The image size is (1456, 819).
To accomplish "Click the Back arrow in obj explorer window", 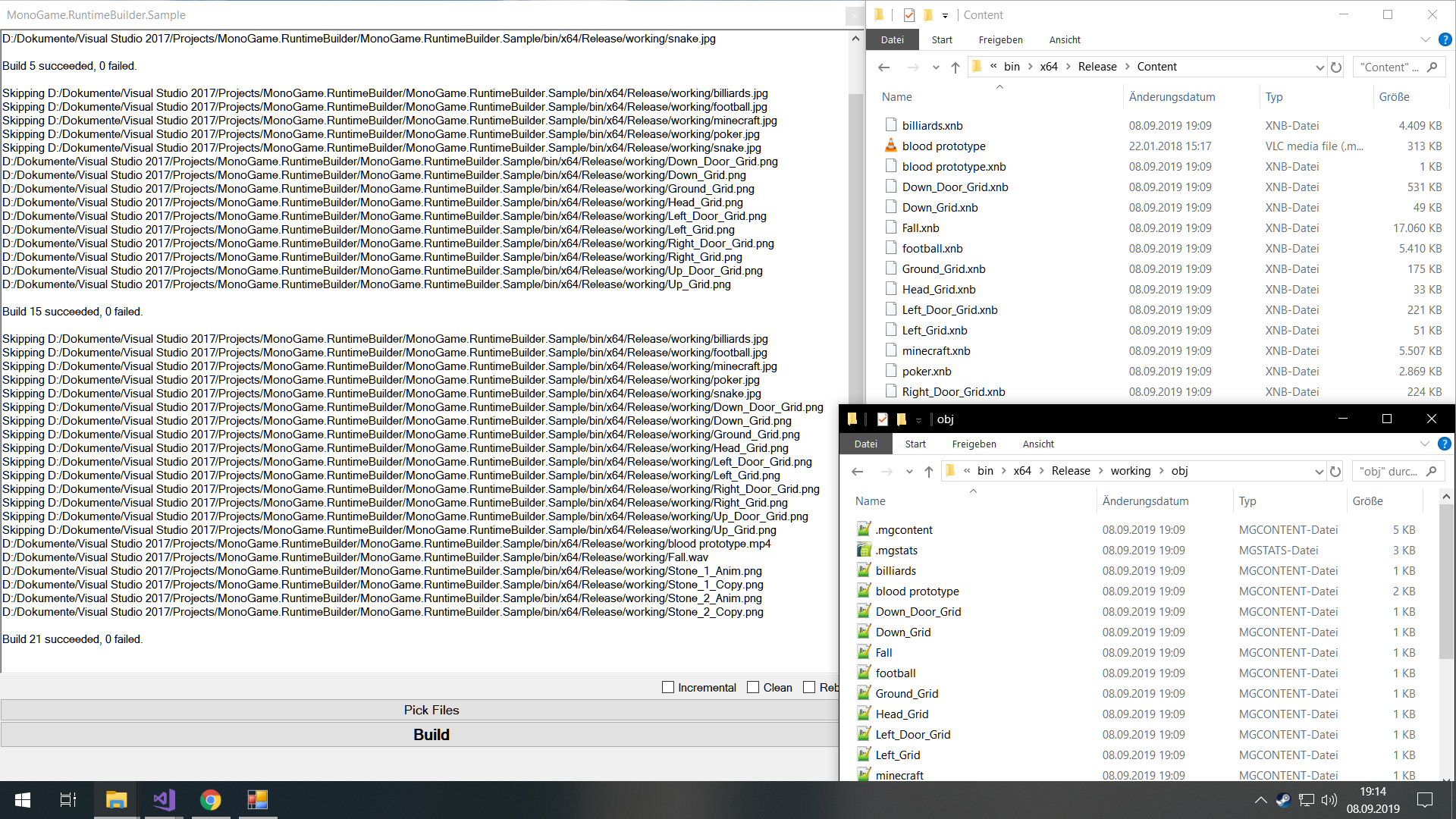I will pos(858,472).
